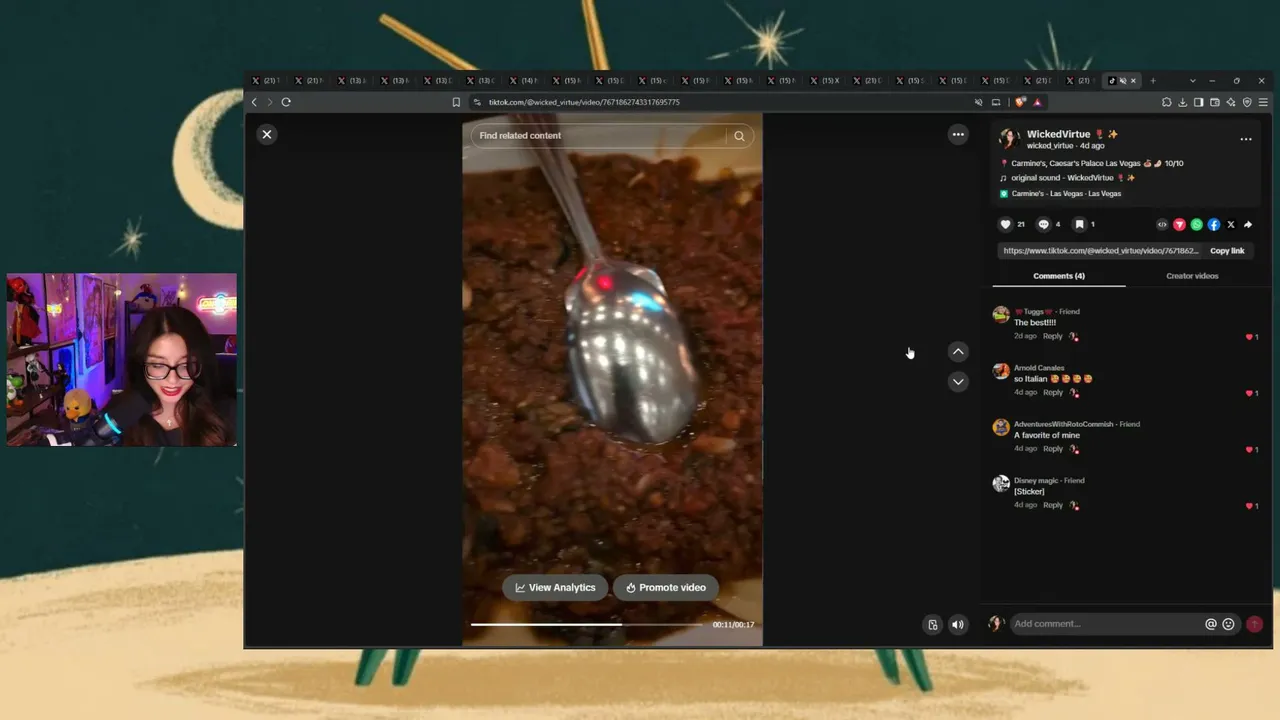The image size is (1280, 720).
Task: Open Tuggs' profile avatar
Action: click(1001, 315)
